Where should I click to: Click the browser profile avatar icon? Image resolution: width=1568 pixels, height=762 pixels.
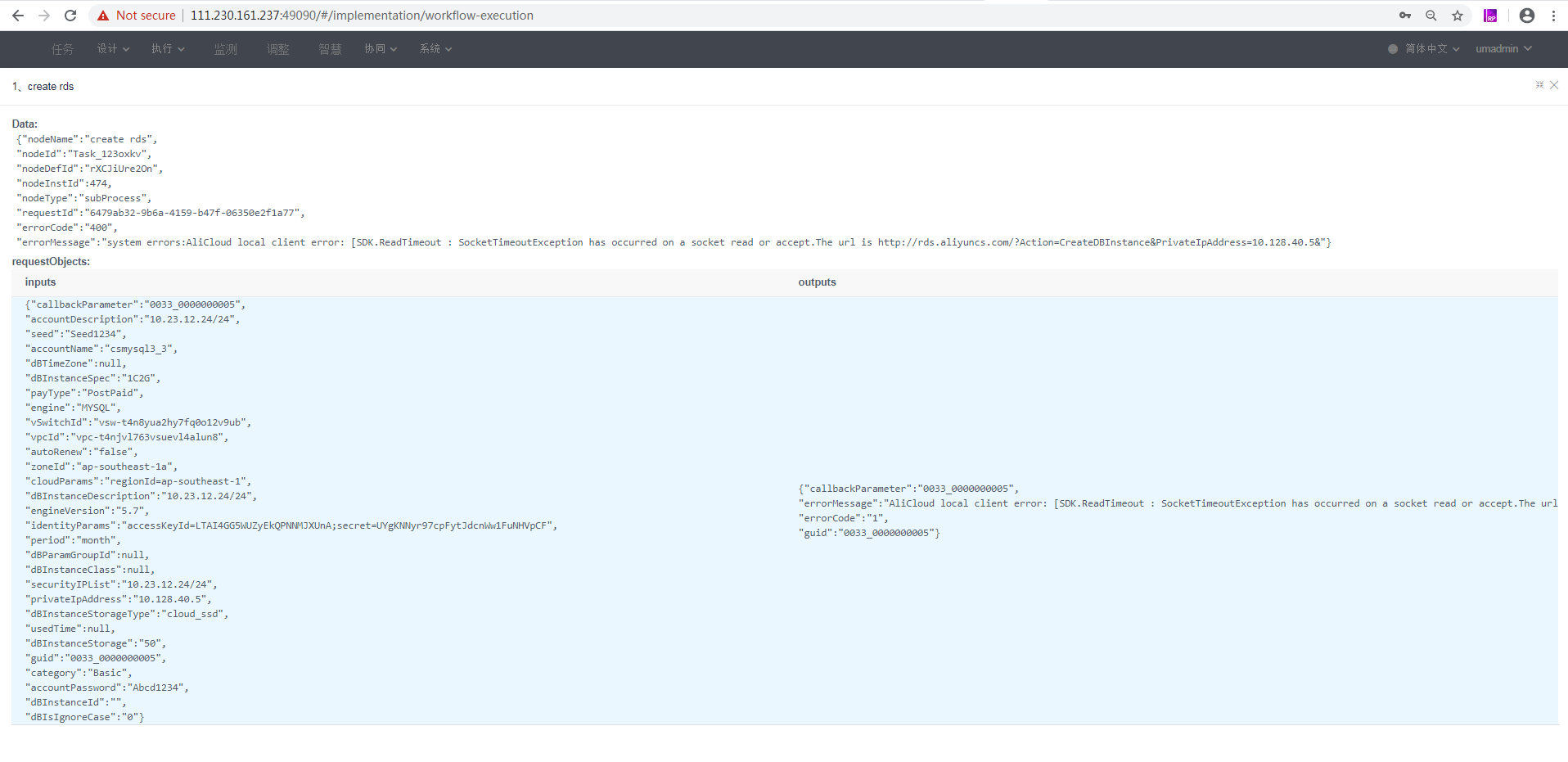coord(1526,16)
